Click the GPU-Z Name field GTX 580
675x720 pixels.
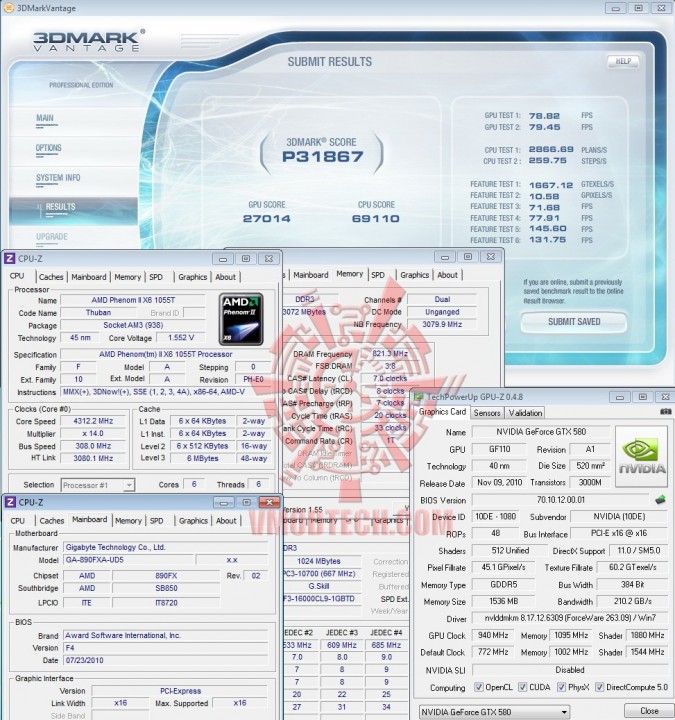541,432
